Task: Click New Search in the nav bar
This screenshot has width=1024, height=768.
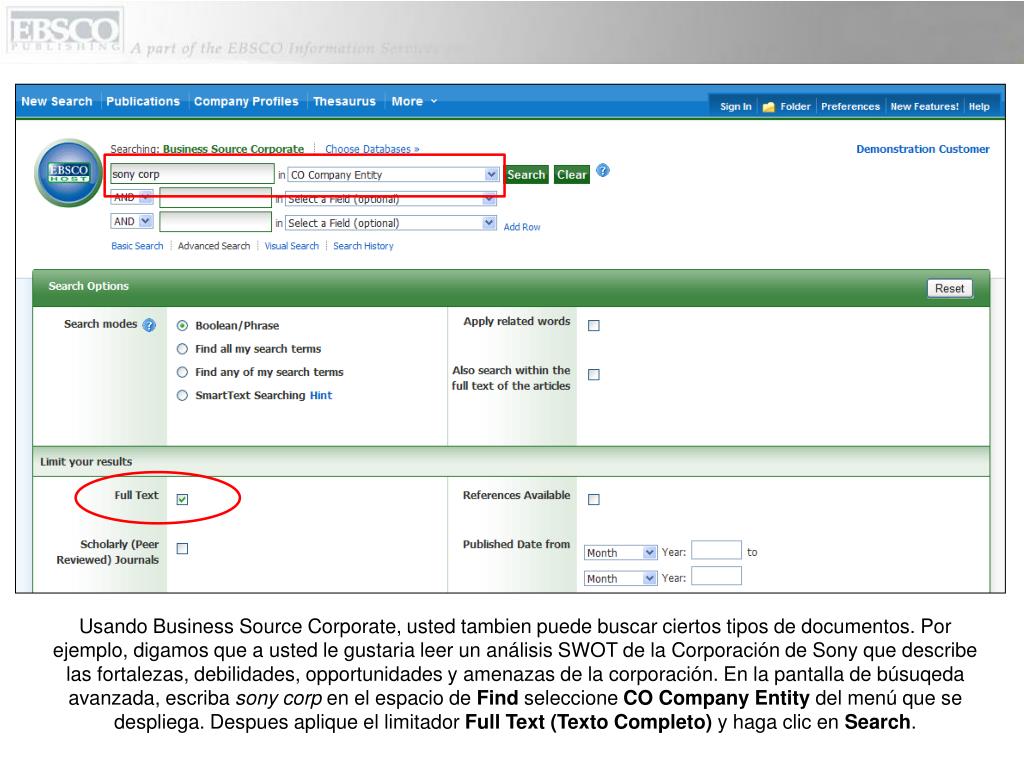Action: point(57,101)
